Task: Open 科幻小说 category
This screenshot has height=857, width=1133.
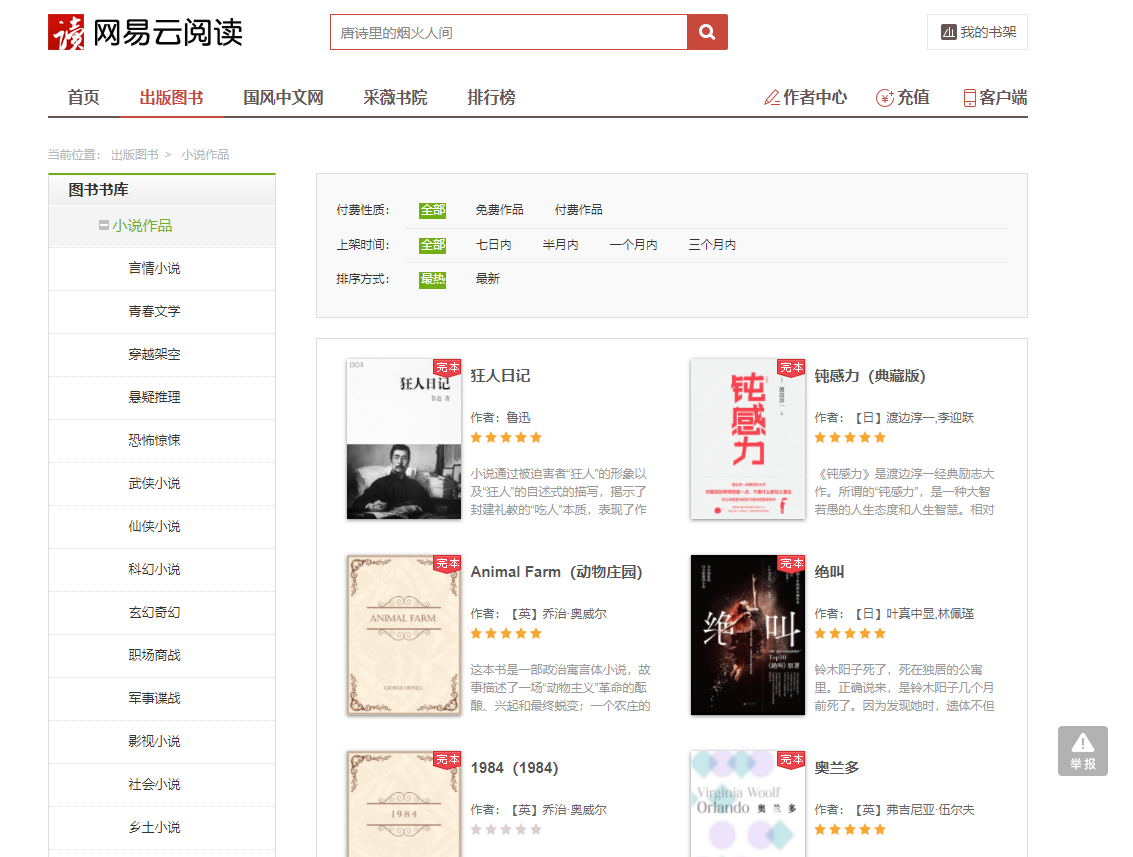Action: pyautogui.click(x=155, y=569)
